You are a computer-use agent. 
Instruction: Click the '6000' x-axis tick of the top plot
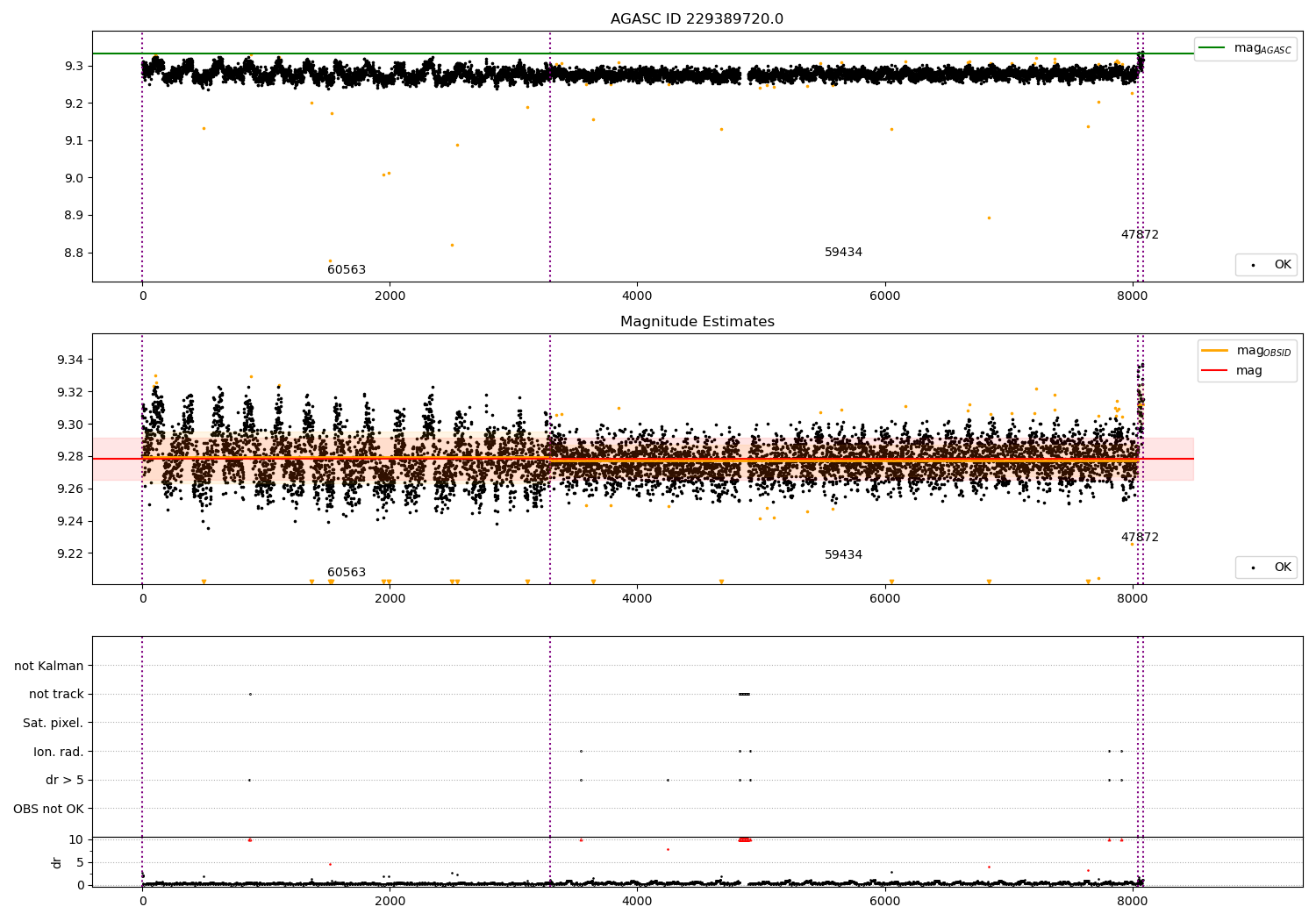(x=884, y=296)
